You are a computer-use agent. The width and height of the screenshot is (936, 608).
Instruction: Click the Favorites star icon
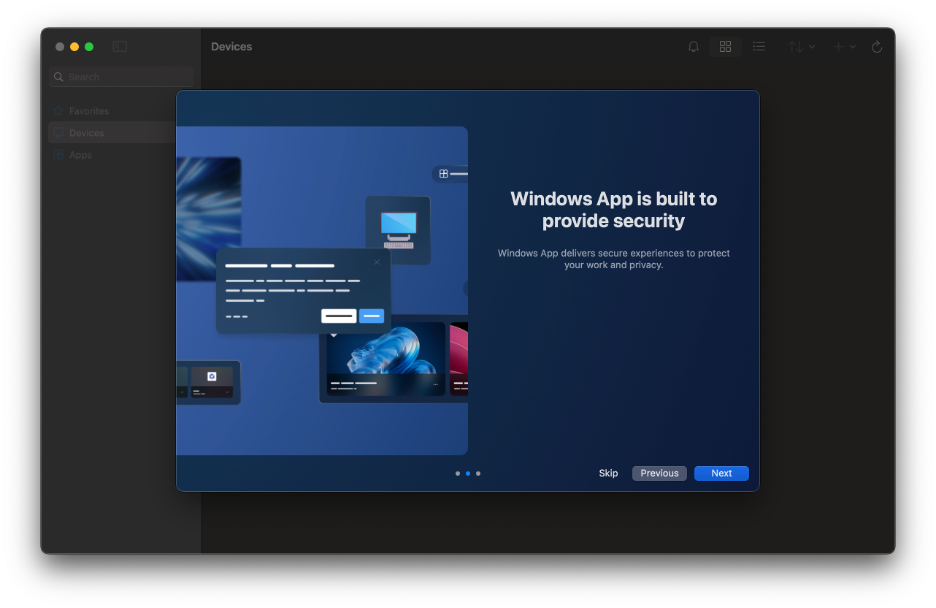59,111
